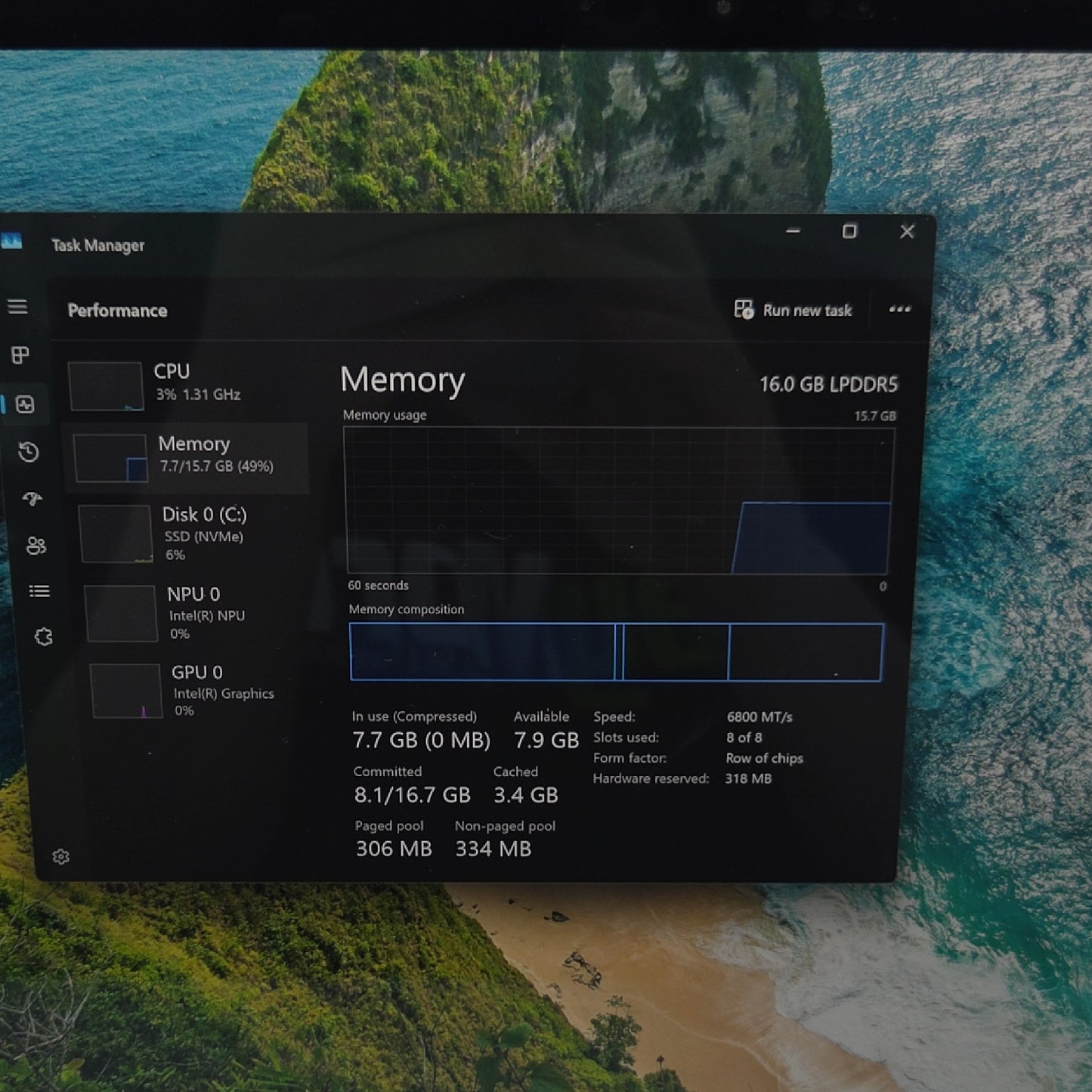This screenshot has width=1092, height=1092.
Task: Minimize the Task Manager window
Action: click(x=793, y=230)
